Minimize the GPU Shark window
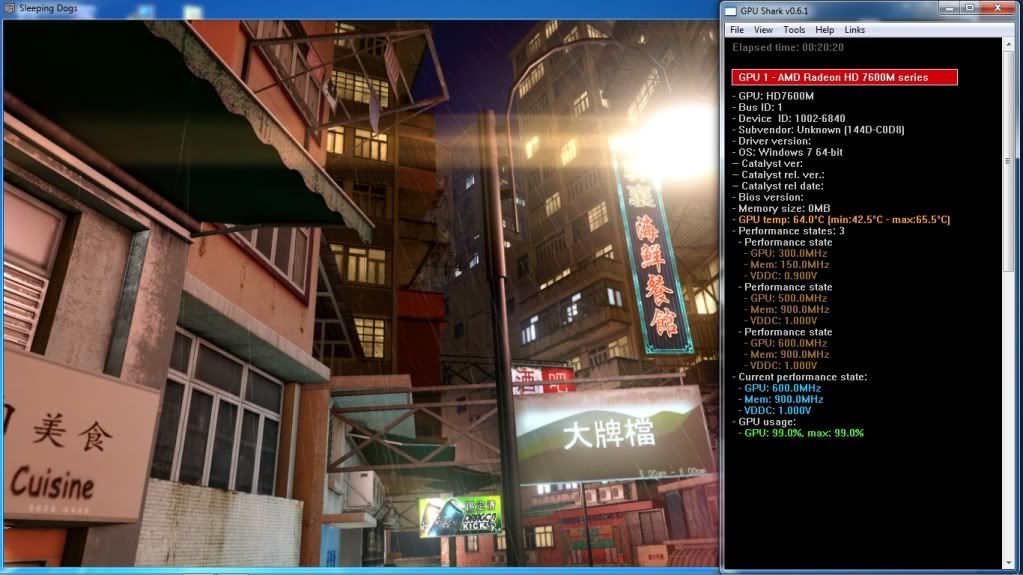The width and height of the screenshot is (1023, 575). click(x=949, y=8)
